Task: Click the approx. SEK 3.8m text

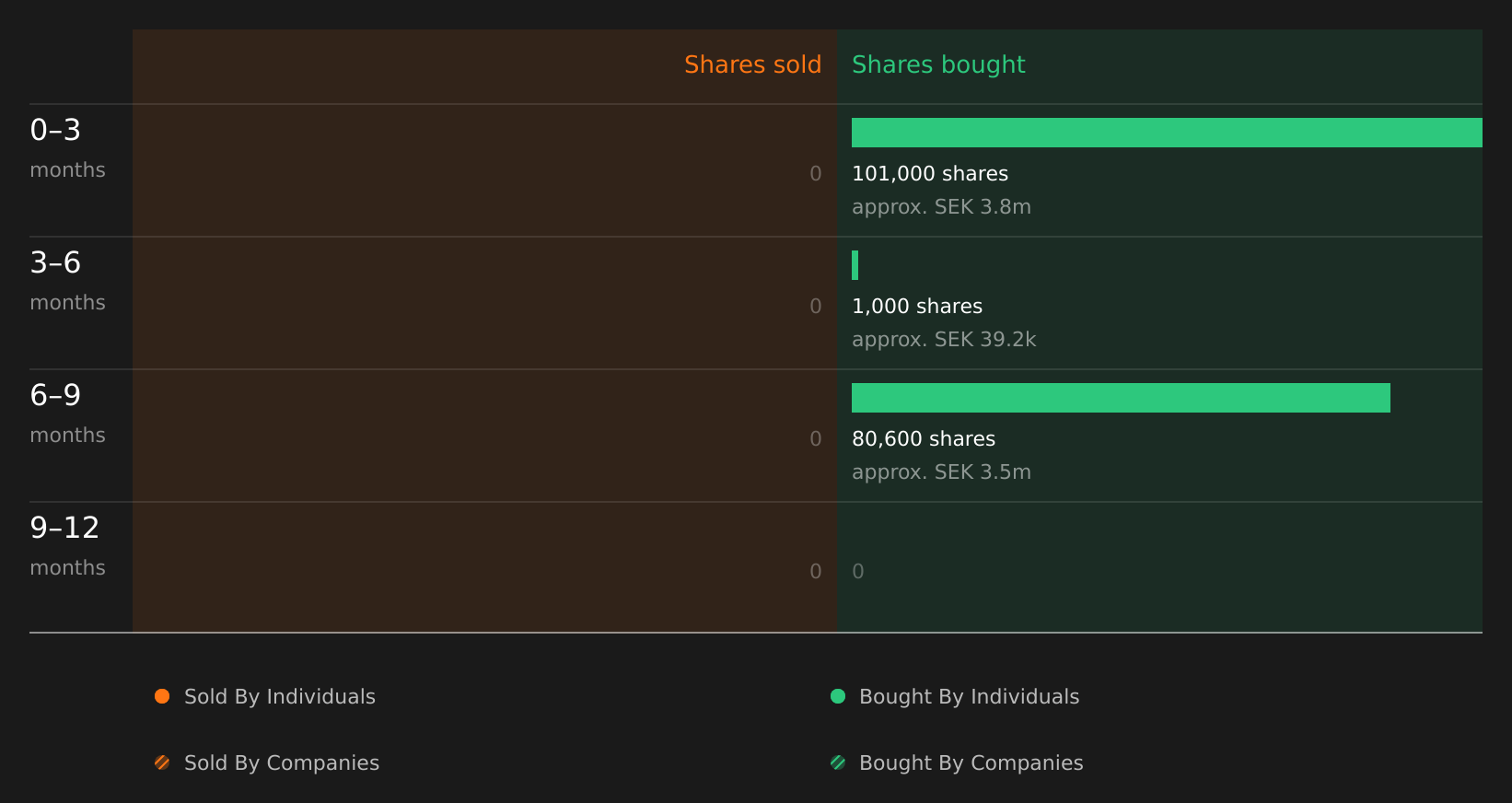Action: [x=941, y=207]
